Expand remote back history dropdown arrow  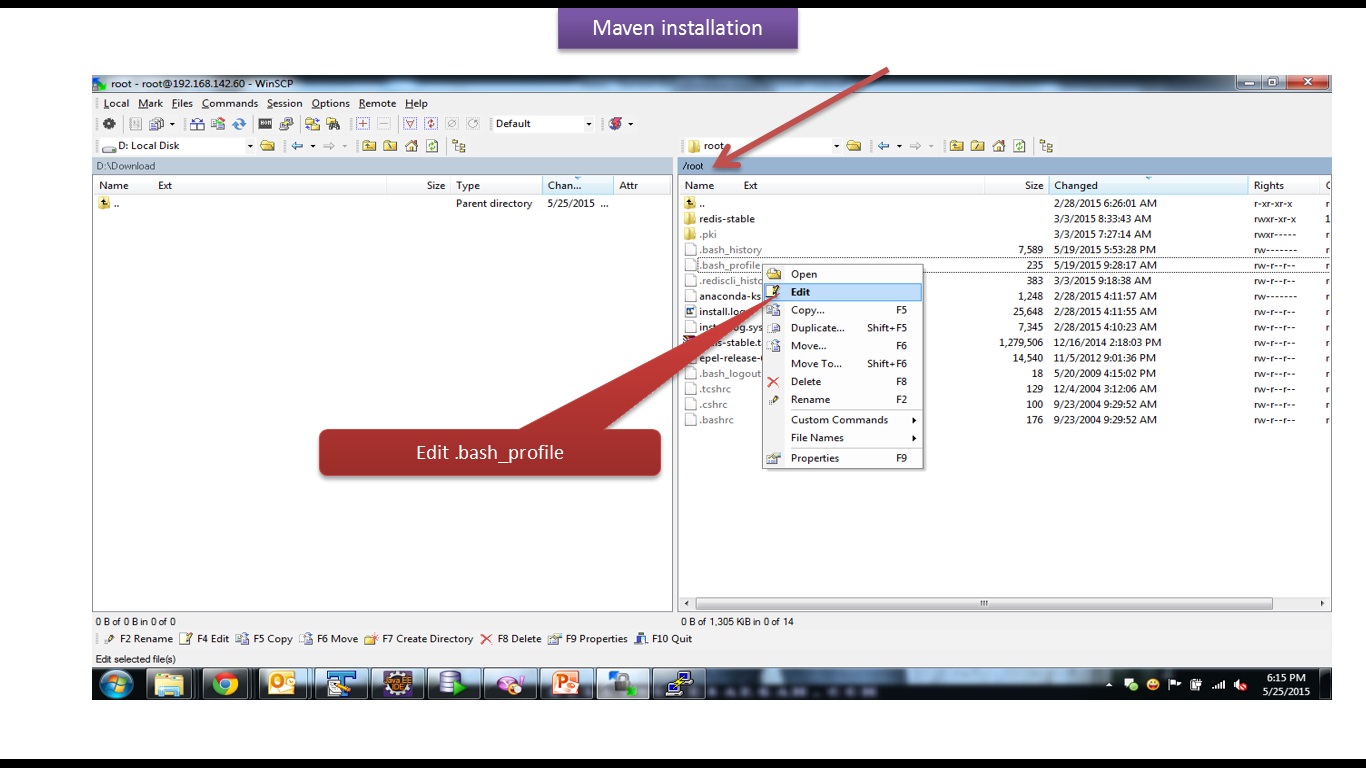[x=899, y=146]
